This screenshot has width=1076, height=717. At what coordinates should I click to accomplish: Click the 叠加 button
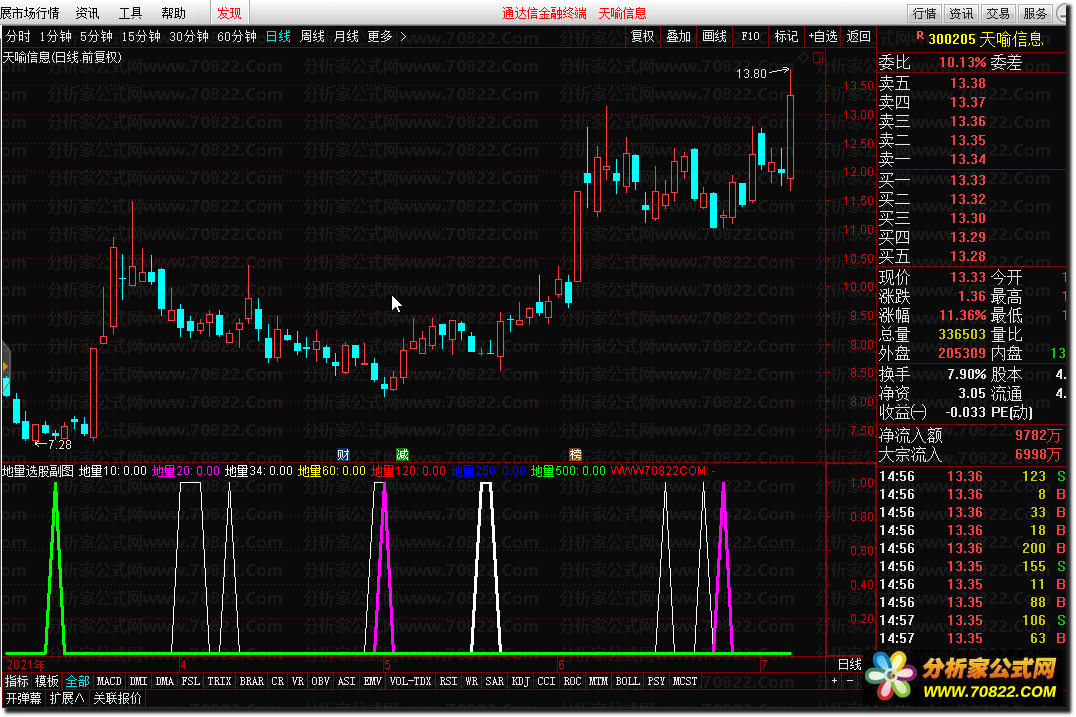[679, 36]
